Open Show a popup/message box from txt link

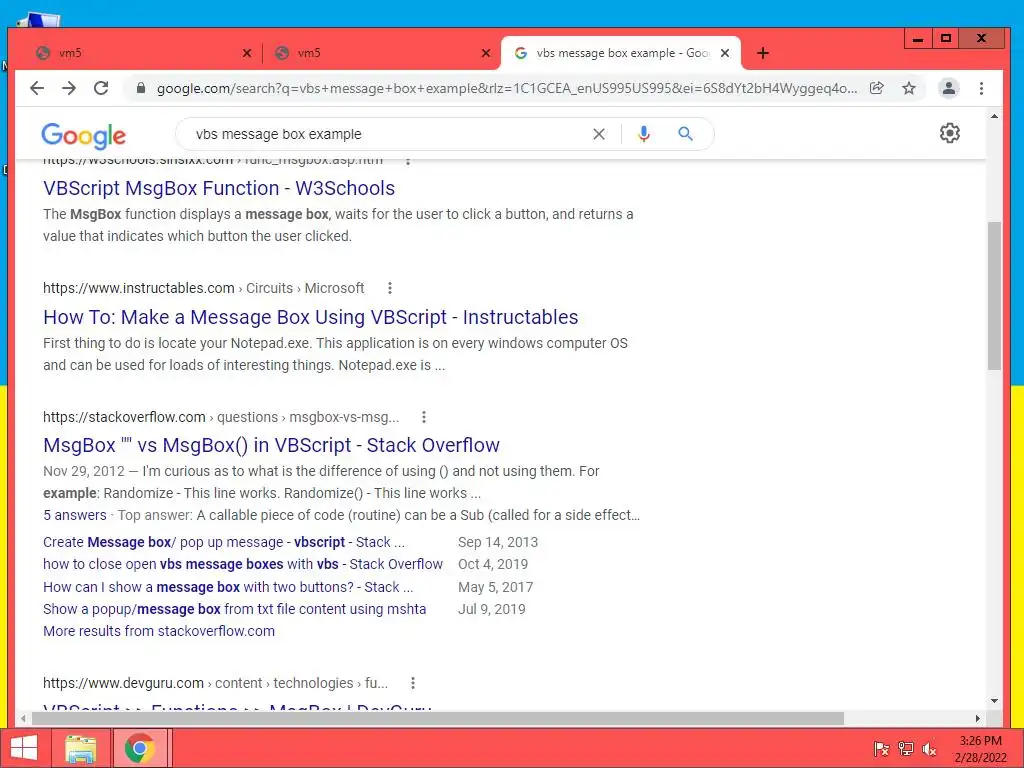pyautogui.click(x=234, y=609)
